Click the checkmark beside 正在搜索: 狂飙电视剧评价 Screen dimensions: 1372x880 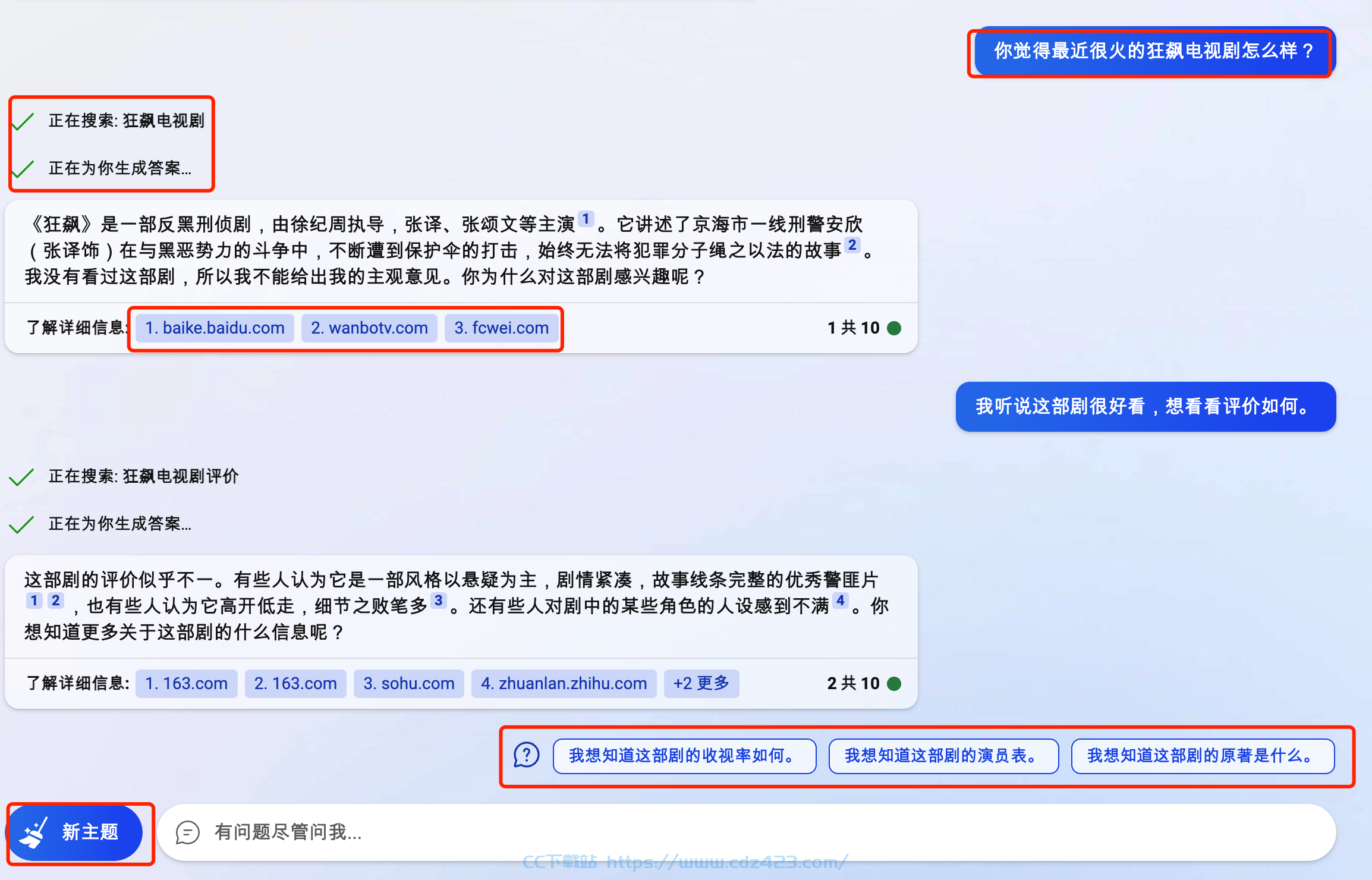(x=21, y=477)
